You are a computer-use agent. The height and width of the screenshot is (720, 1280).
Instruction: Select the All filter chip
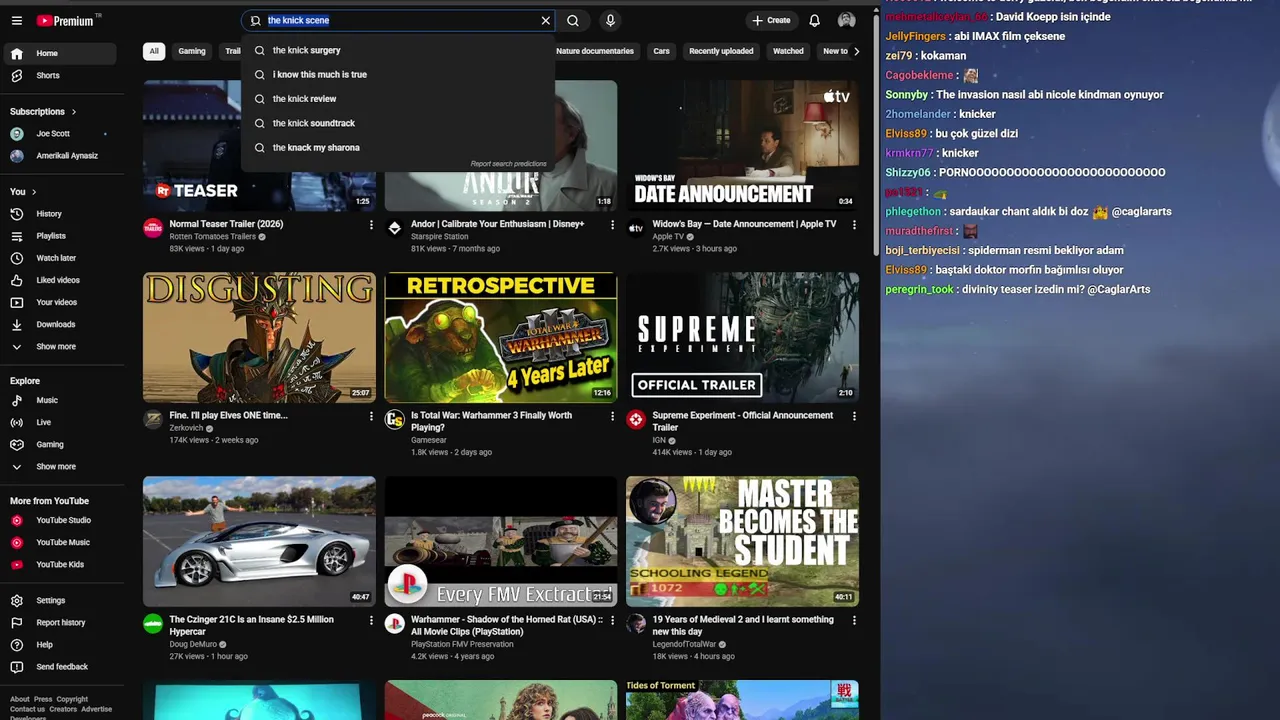tap(154, 51)
